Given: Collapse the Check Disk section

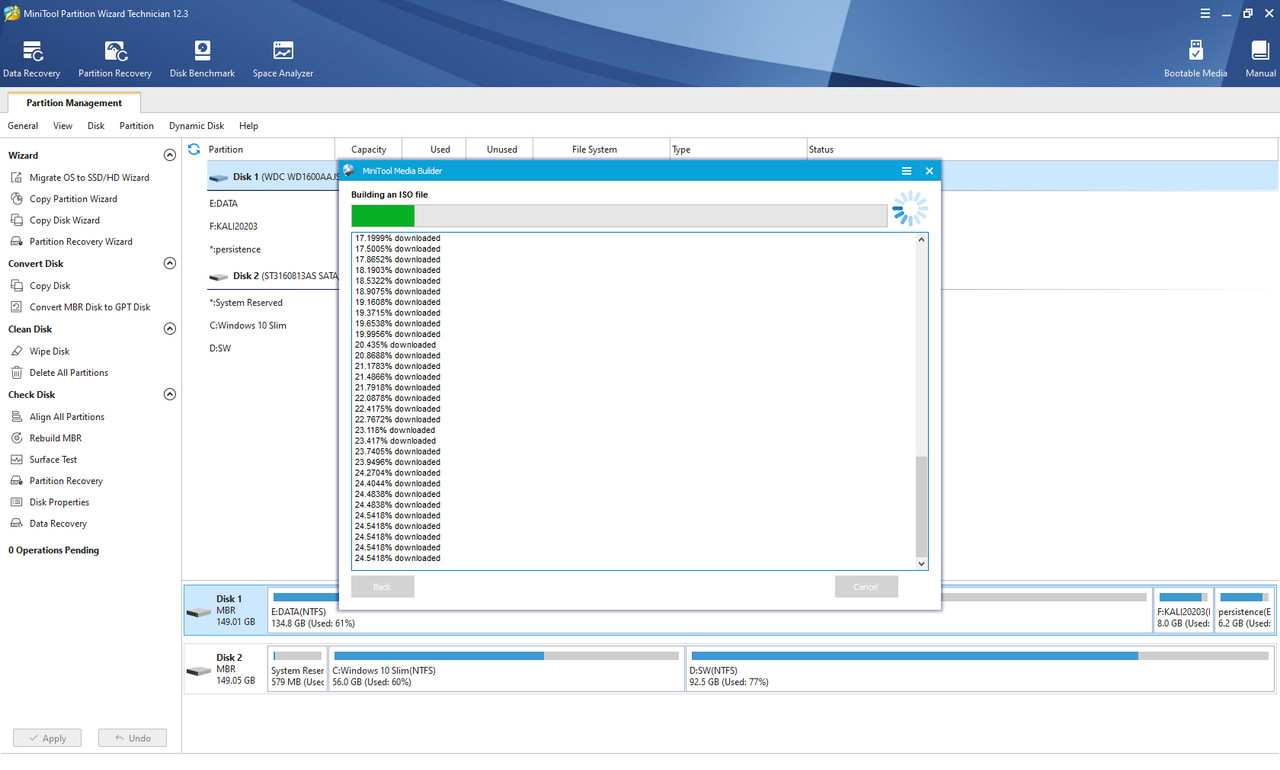Looking at the screenshot, I should point(169,395).
